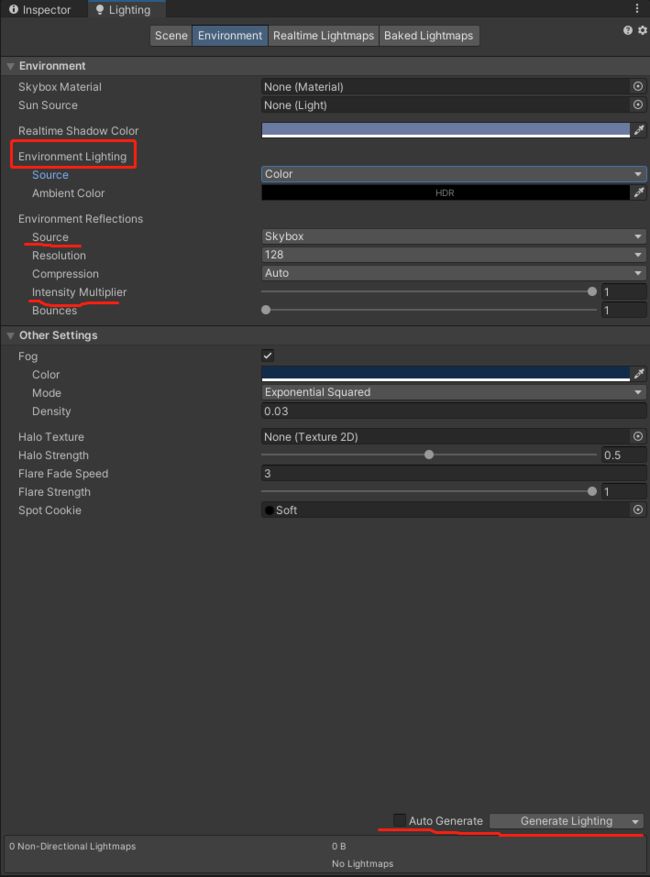Image resolution: width=650 pixels, height=877 pixels.
Task: Open the Generate Lighting dropdown arrow
Action: (x=635, y=821)
